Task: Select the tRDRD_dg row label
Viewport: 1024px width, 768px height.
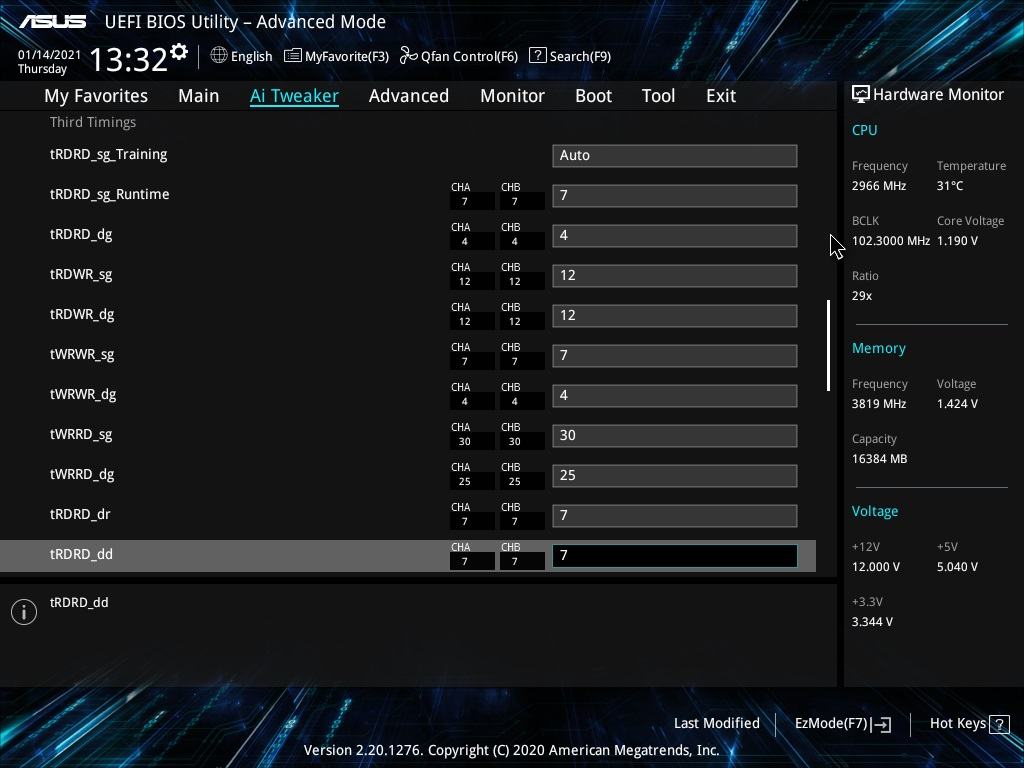Action: 81,234
